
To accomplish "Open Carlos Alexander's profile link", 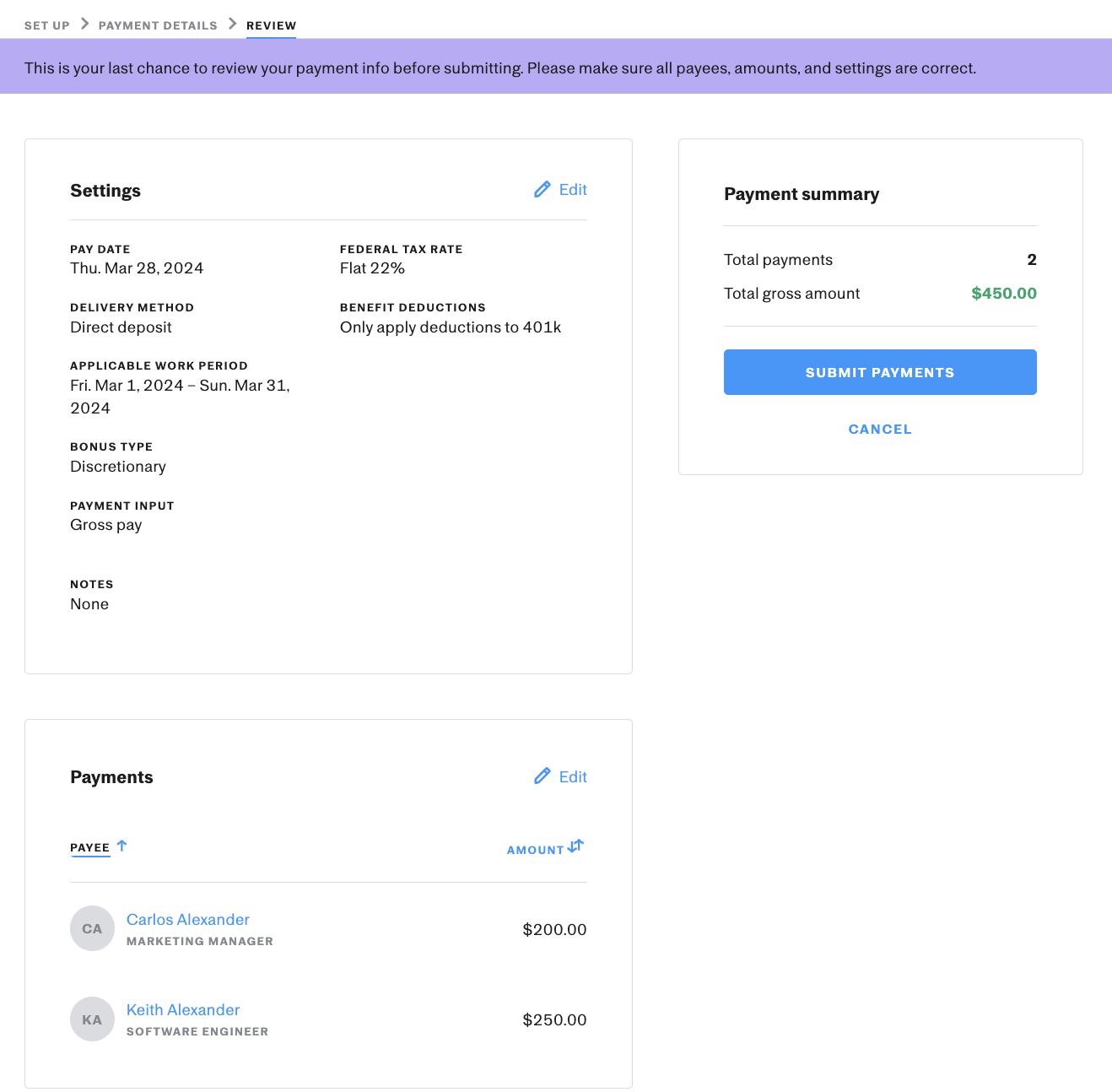I will click(x=187, y=919).
